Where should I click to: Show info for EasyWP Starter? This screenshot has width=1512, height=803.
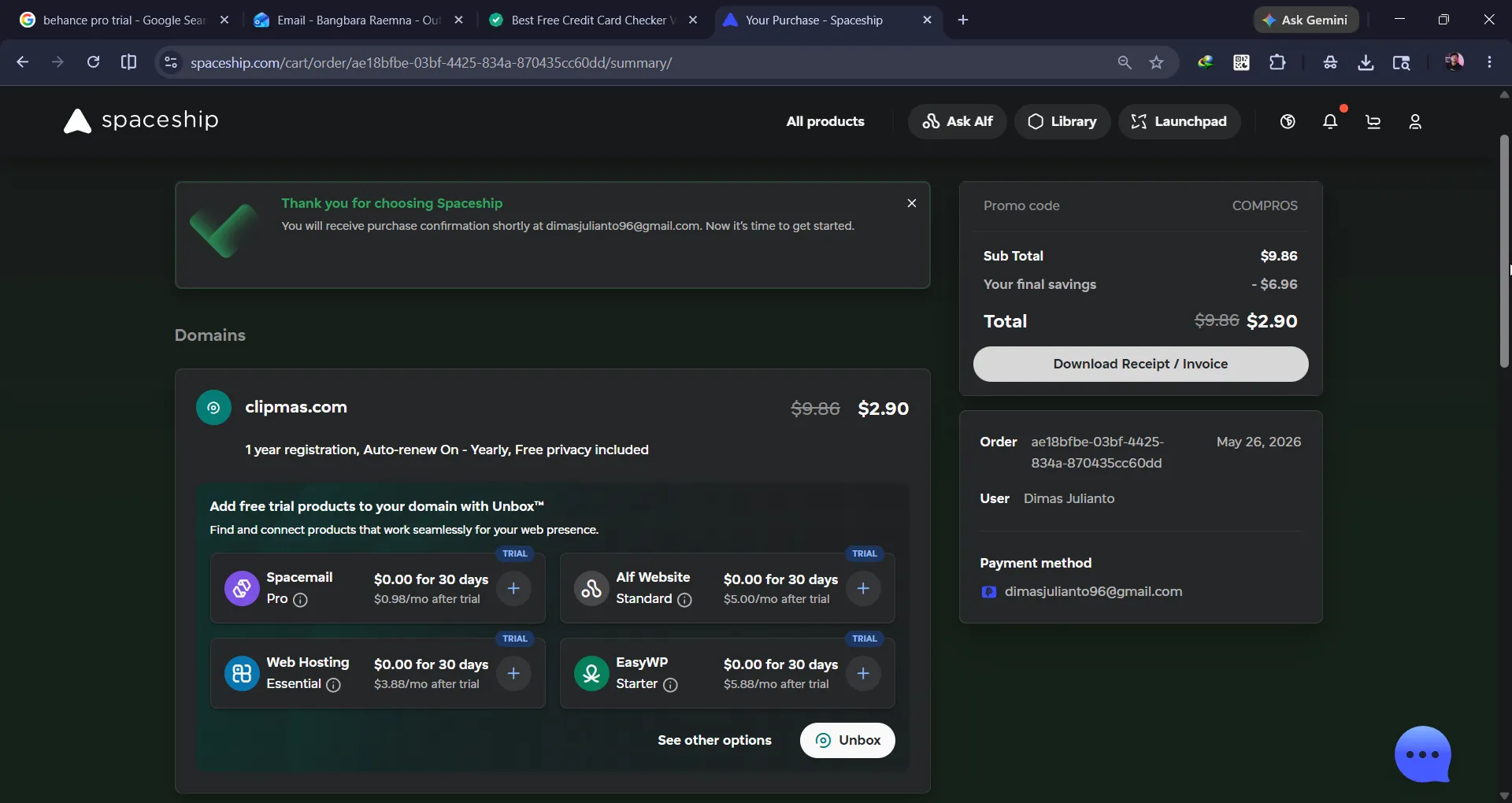tap(670, 685)
